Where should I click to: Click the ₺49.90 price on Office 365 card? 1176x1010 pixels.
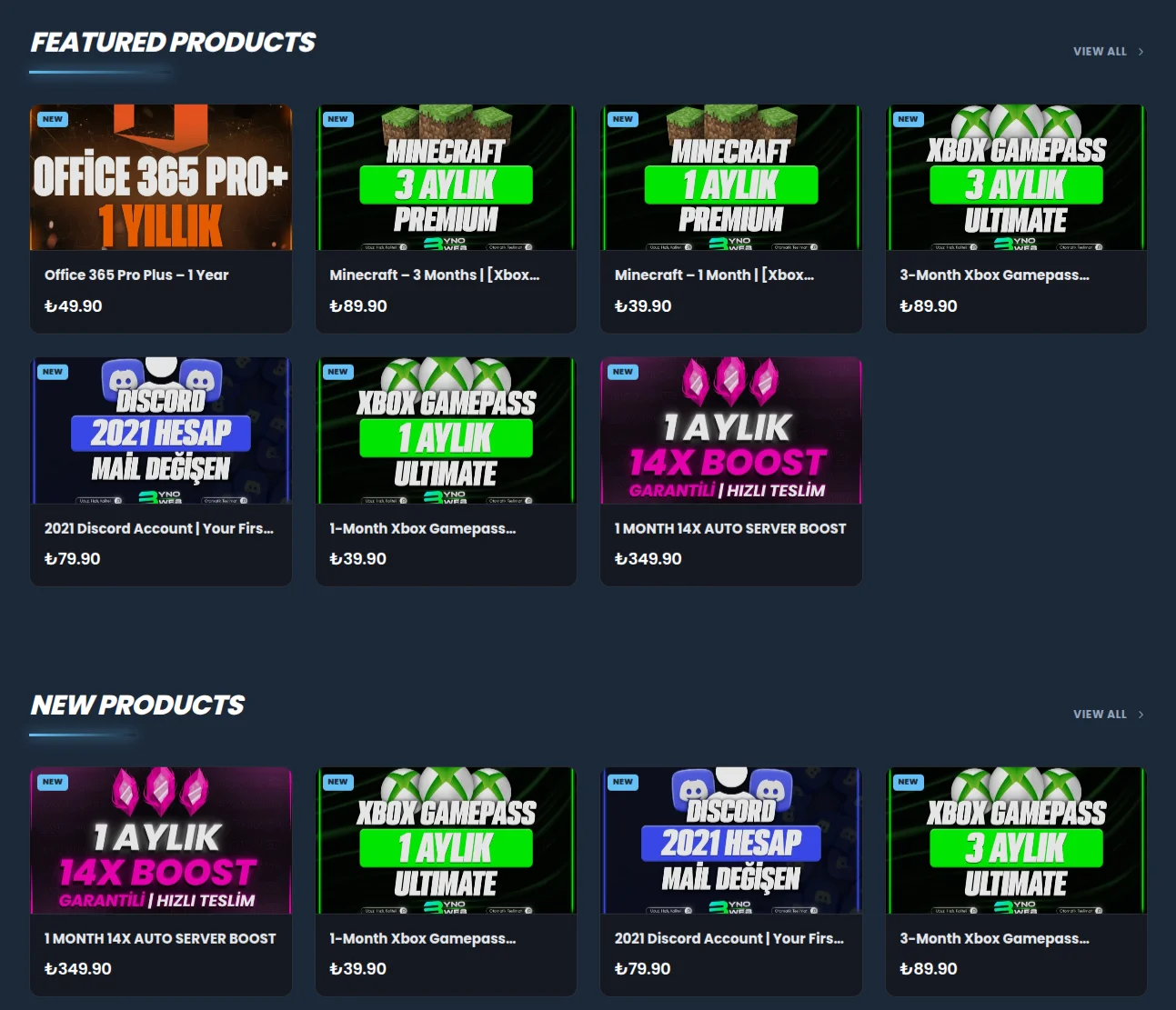coord(74,306)
